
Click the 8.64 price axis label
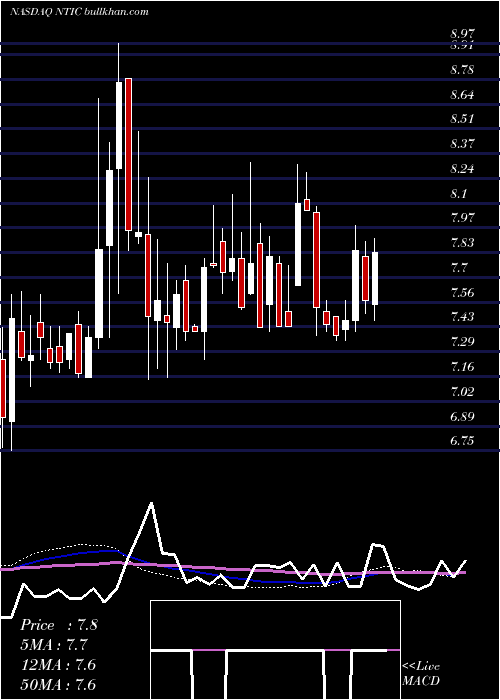click(462, 95)
